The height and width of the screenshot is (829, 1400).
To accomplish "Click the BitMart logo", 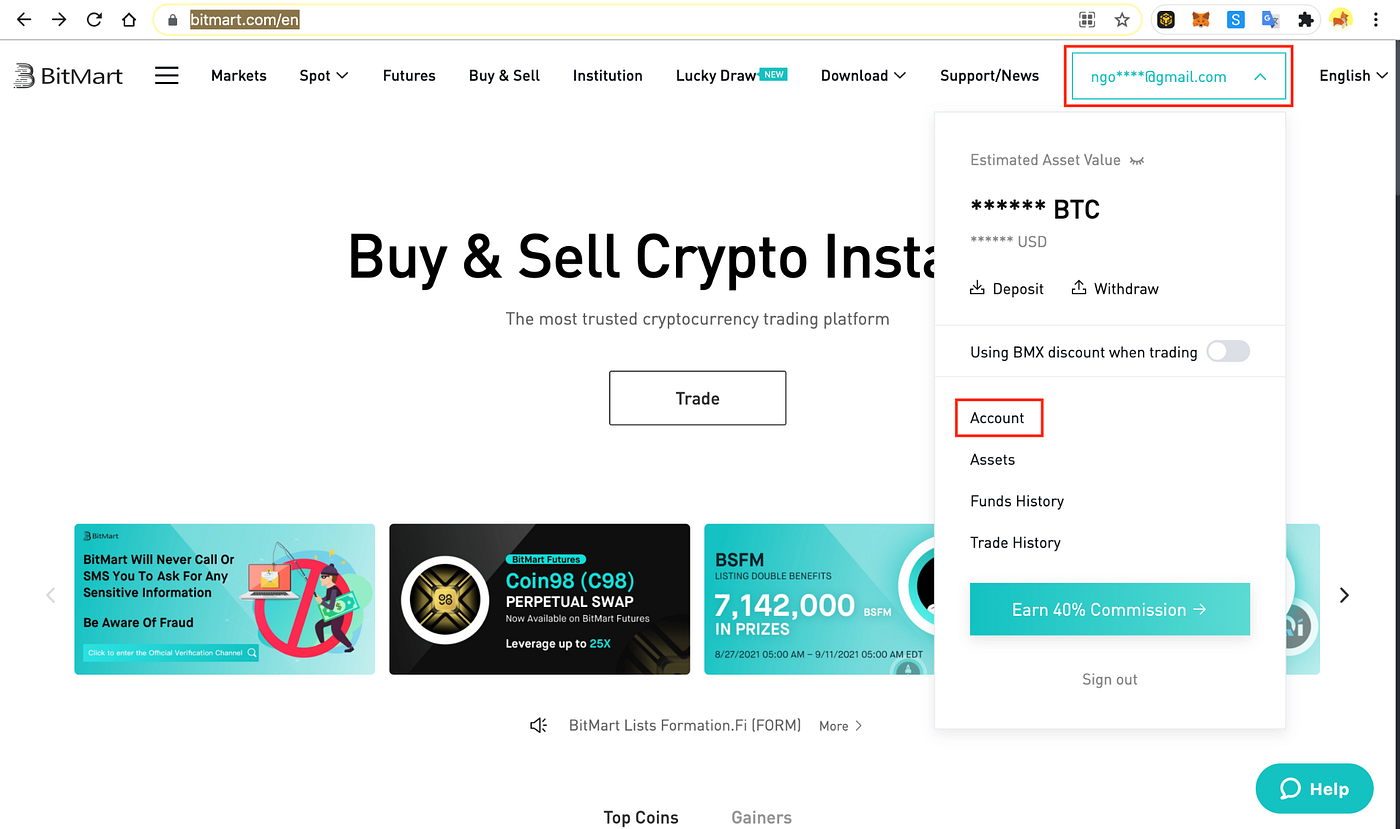I will 67,75.
